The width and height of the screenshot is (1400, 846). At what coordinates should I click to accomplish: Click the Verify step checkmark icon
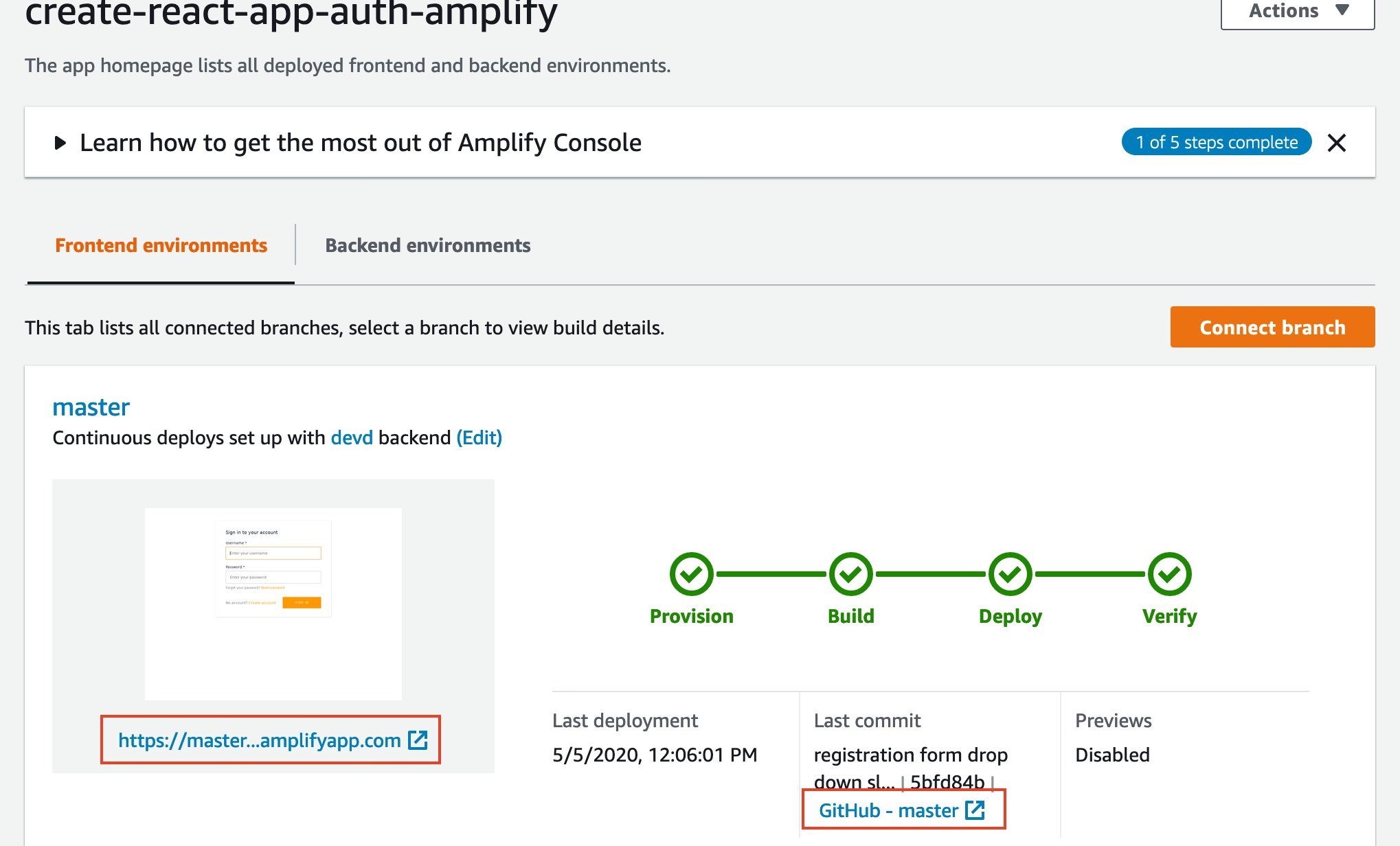[1169, 574]
